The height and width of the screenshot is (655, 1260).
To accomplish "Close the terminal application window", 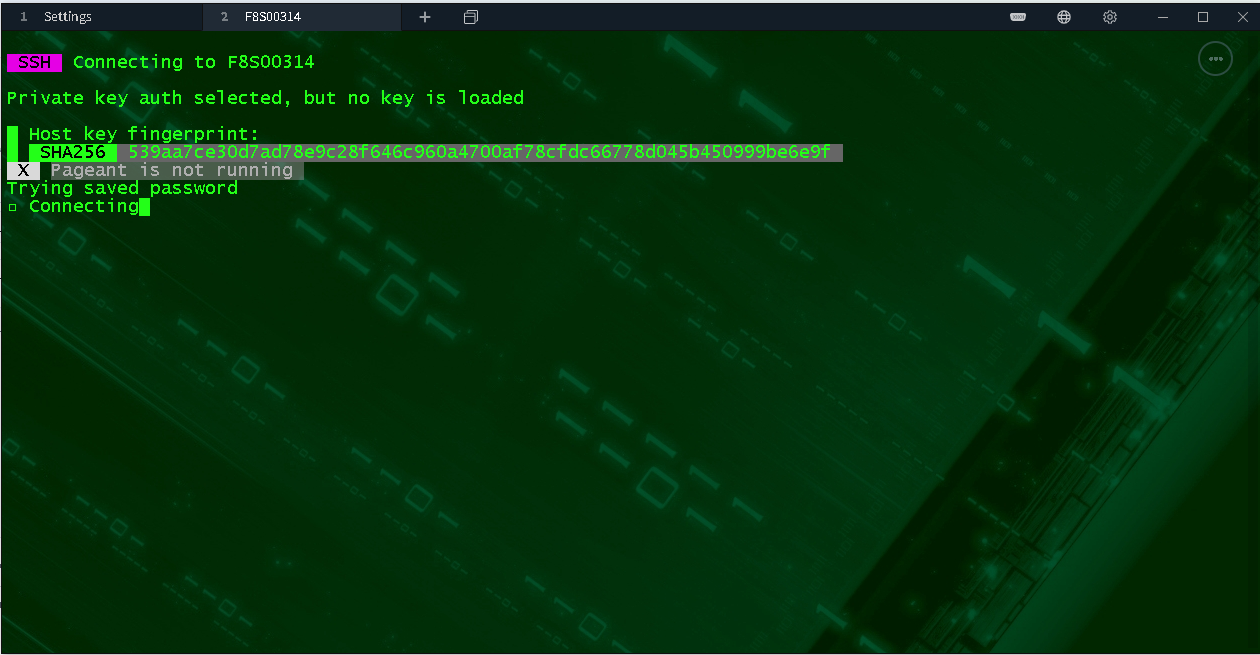I will [x=1241, y=17].
